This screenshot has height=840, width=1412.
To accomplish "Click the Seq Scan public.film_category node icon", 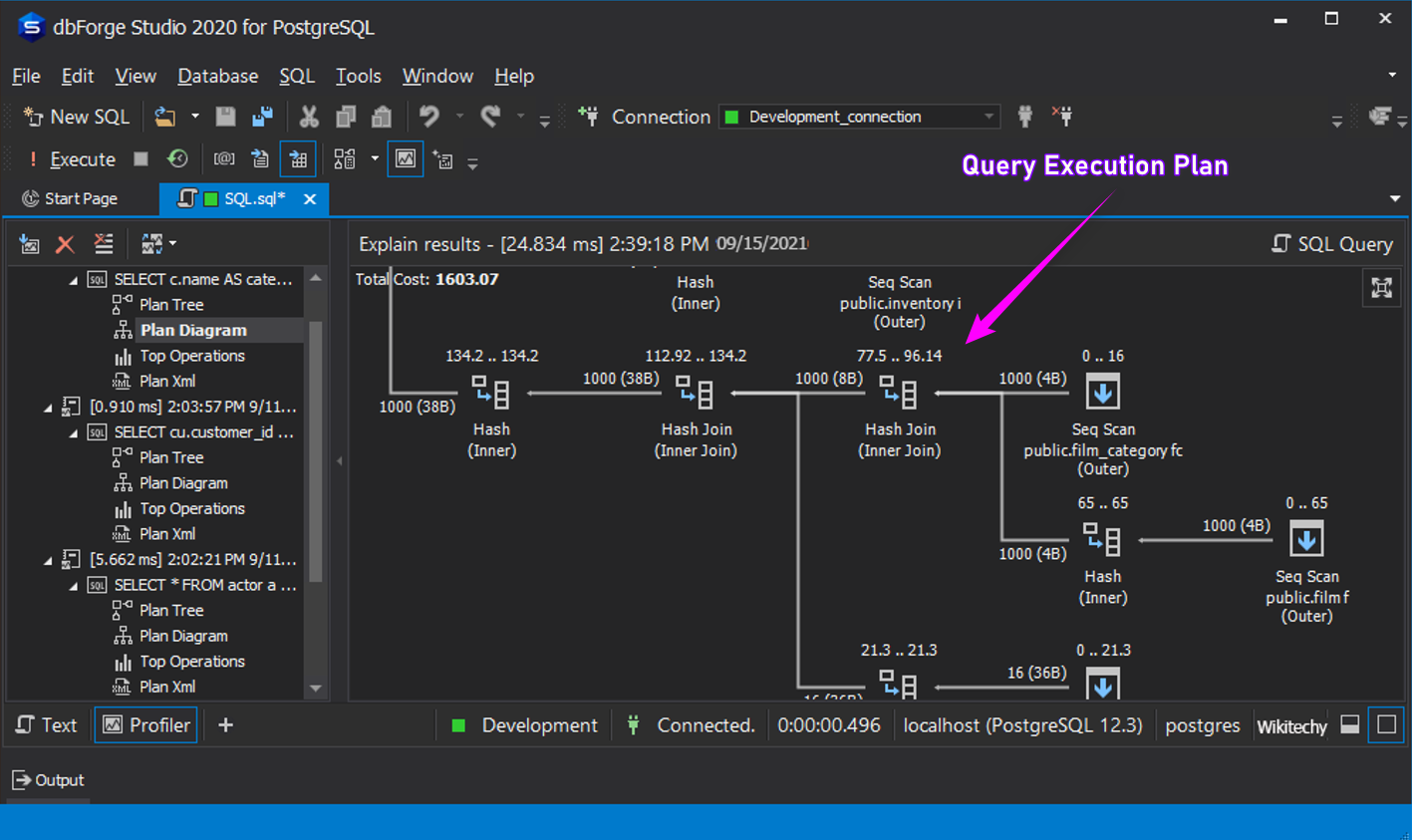I will click(1102, 392).
